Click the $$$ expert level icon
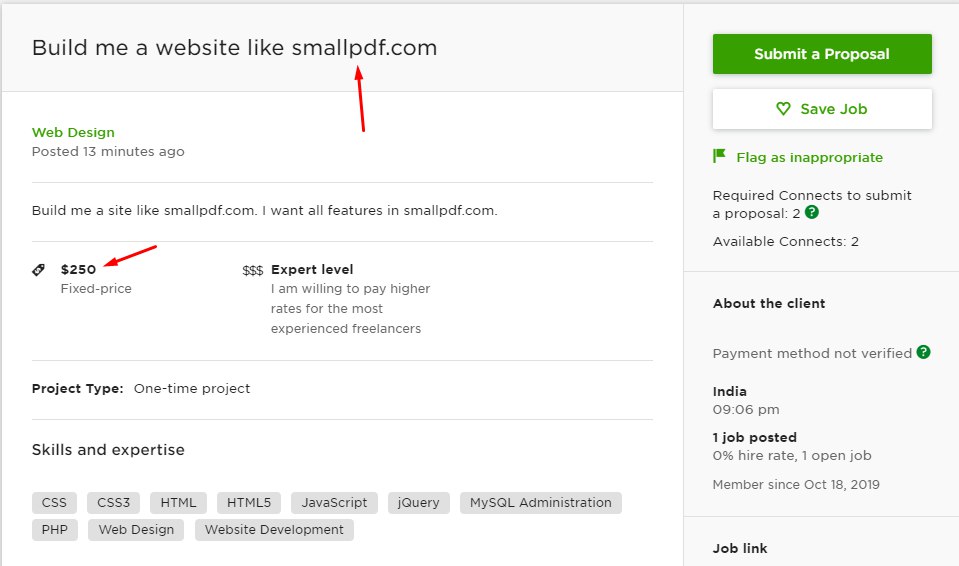Viewport: 959px width, 566px height. click(253, 270)
